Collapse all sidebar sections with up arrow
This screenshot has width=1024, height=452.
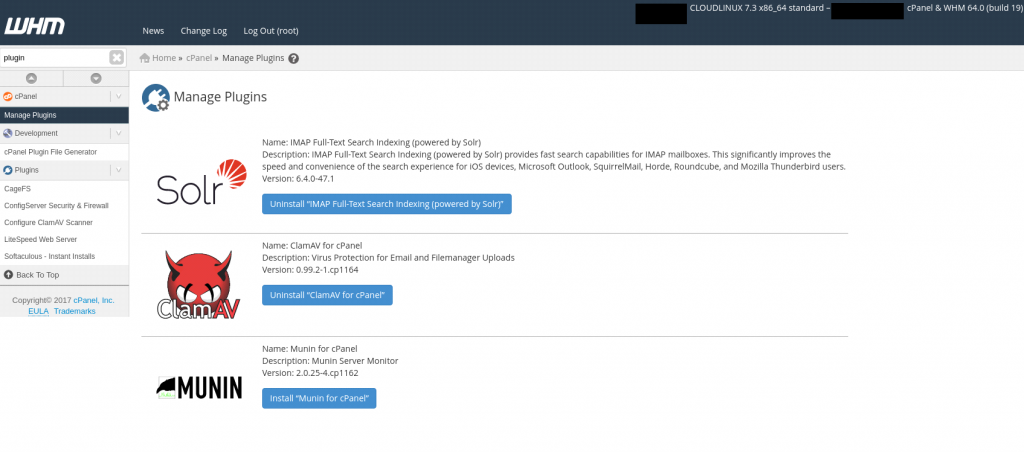tap(31, 78)
